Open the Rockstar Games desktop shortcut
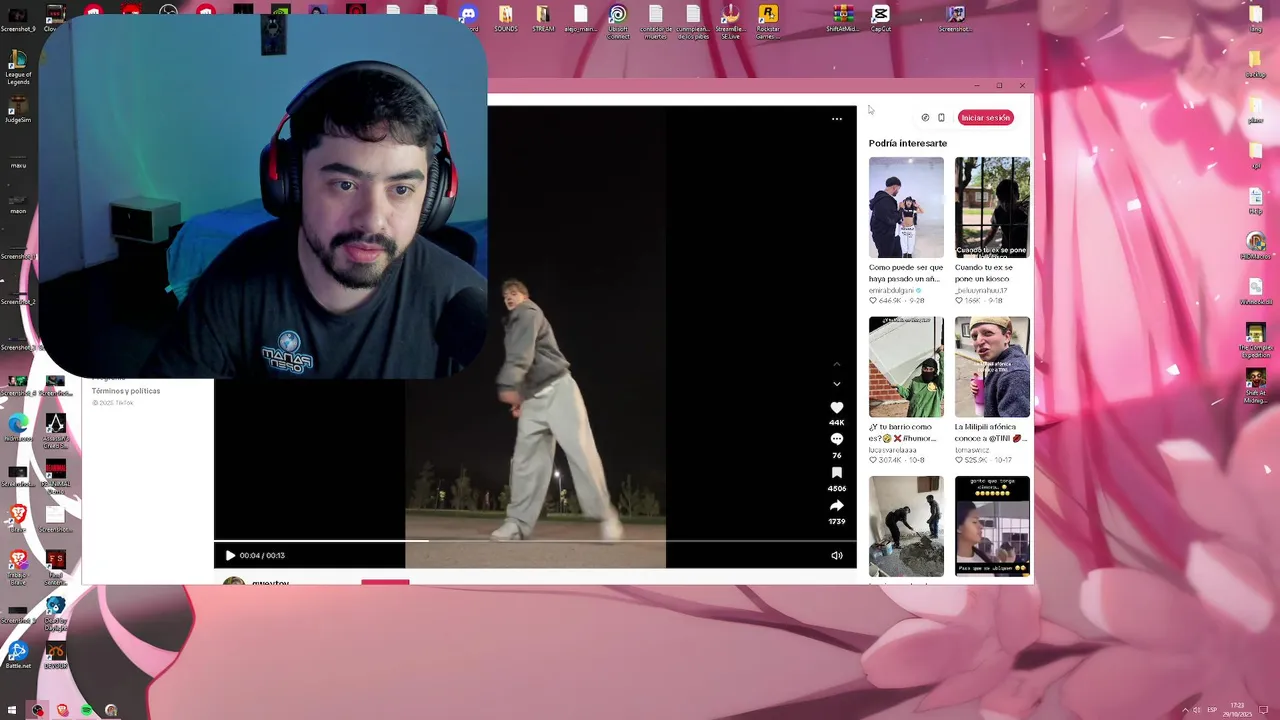 768,20
